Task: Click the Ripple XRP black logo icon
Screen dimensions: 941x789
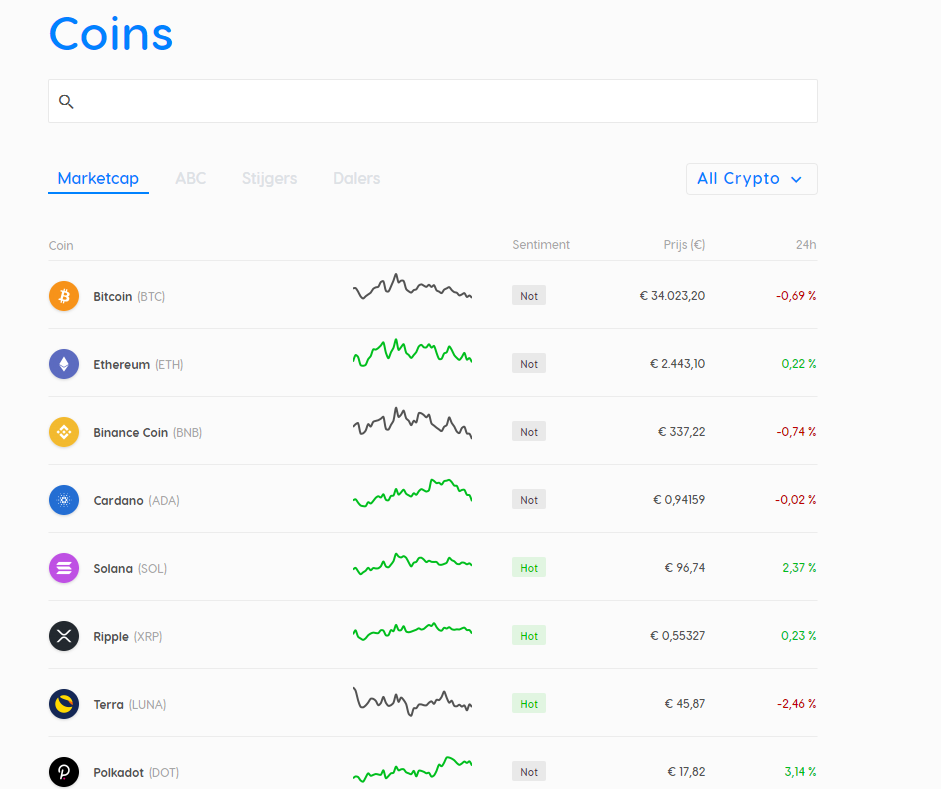Action: point(64,636)
